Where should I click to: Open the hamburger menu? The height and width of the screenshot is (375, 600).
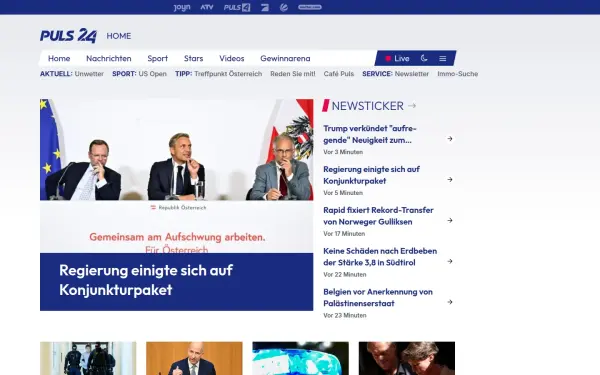click(x=443, y=58)
